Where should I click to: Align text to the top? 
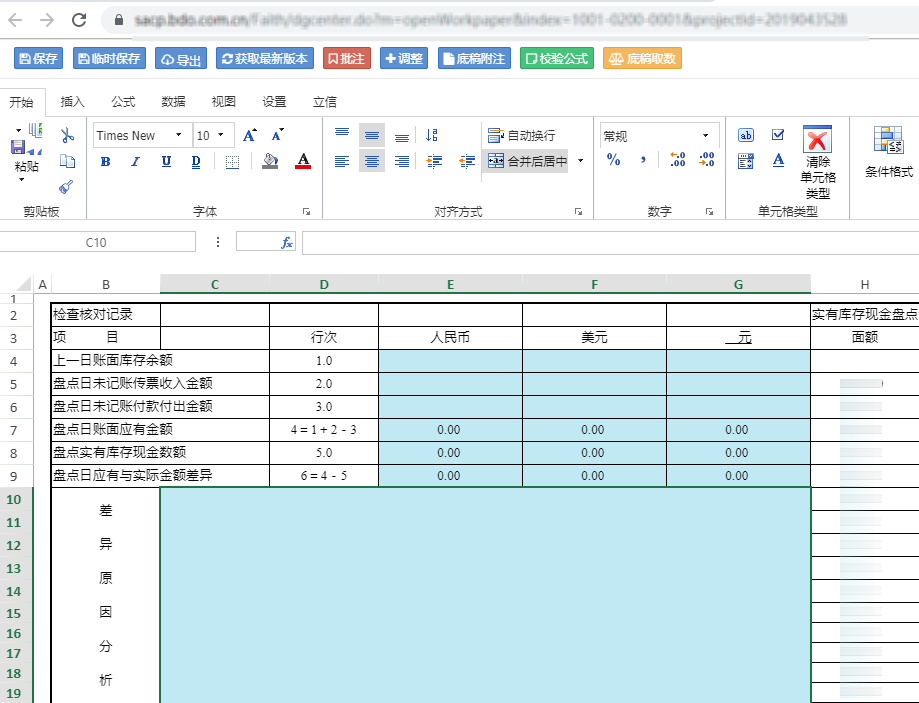(x=342, y=135)
